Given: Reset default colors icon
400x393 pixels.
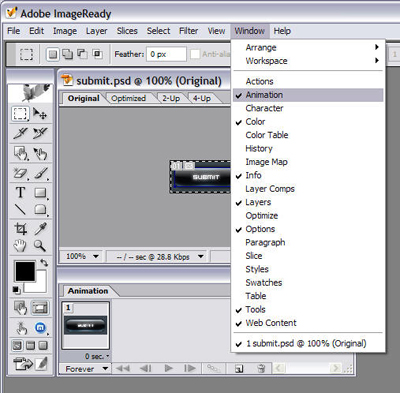Looking at the screenshot, I should click(16, 290).
